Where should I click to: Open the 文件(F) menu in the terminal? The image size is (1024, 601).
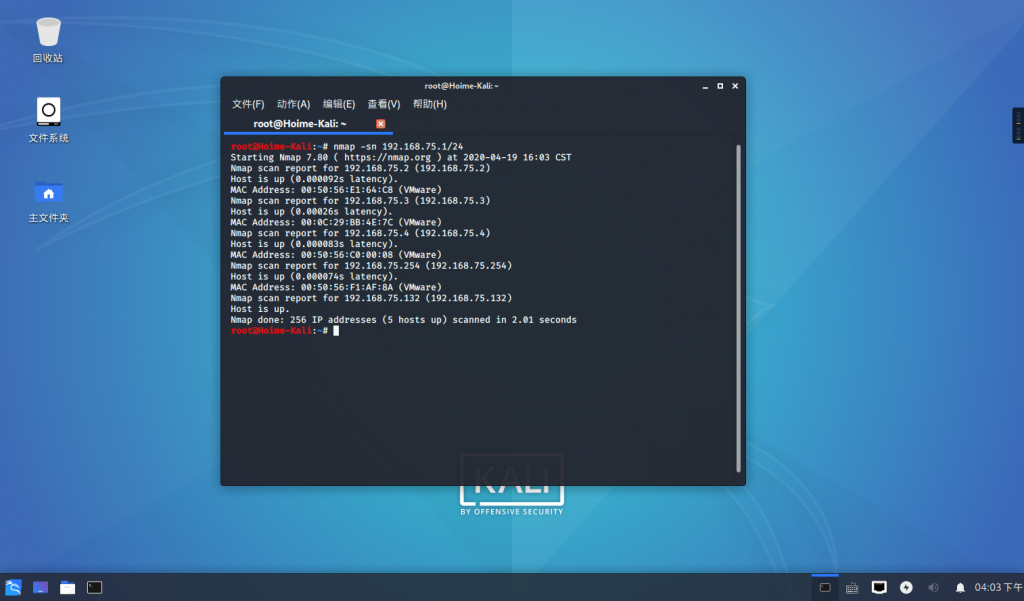(248, 104)
